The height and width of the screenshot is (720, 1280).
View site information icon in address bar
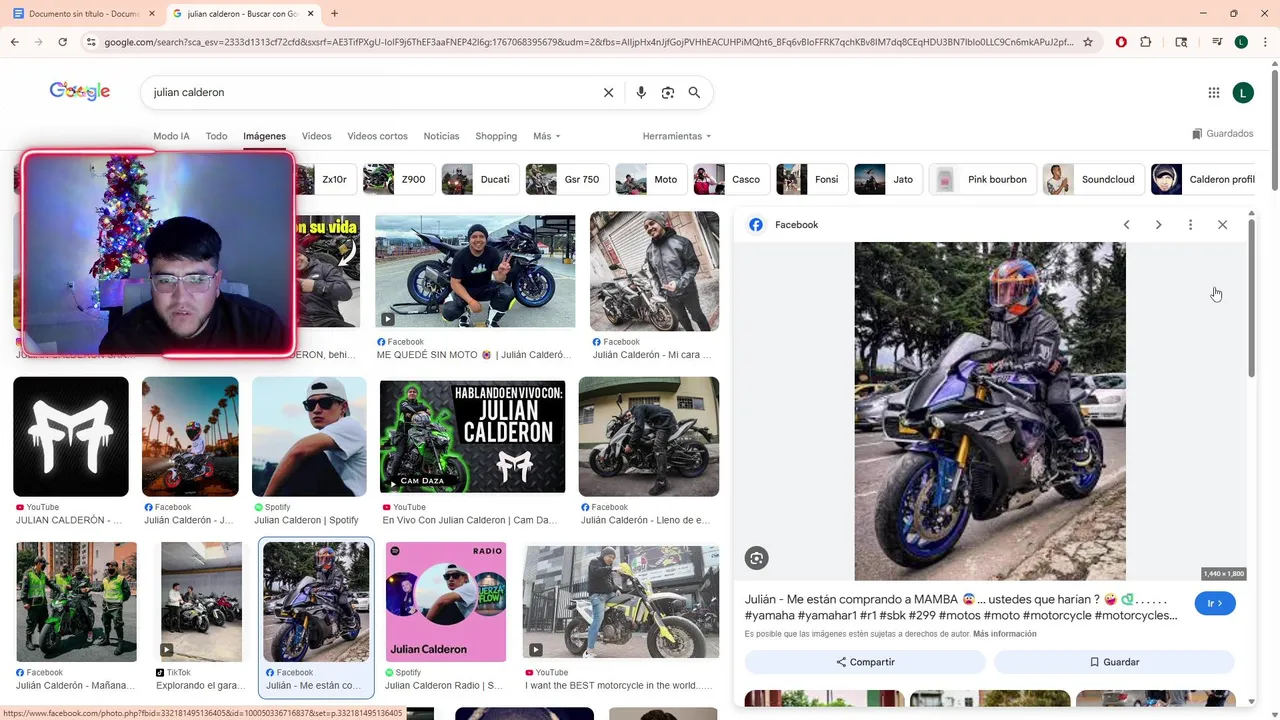[91, 42]
